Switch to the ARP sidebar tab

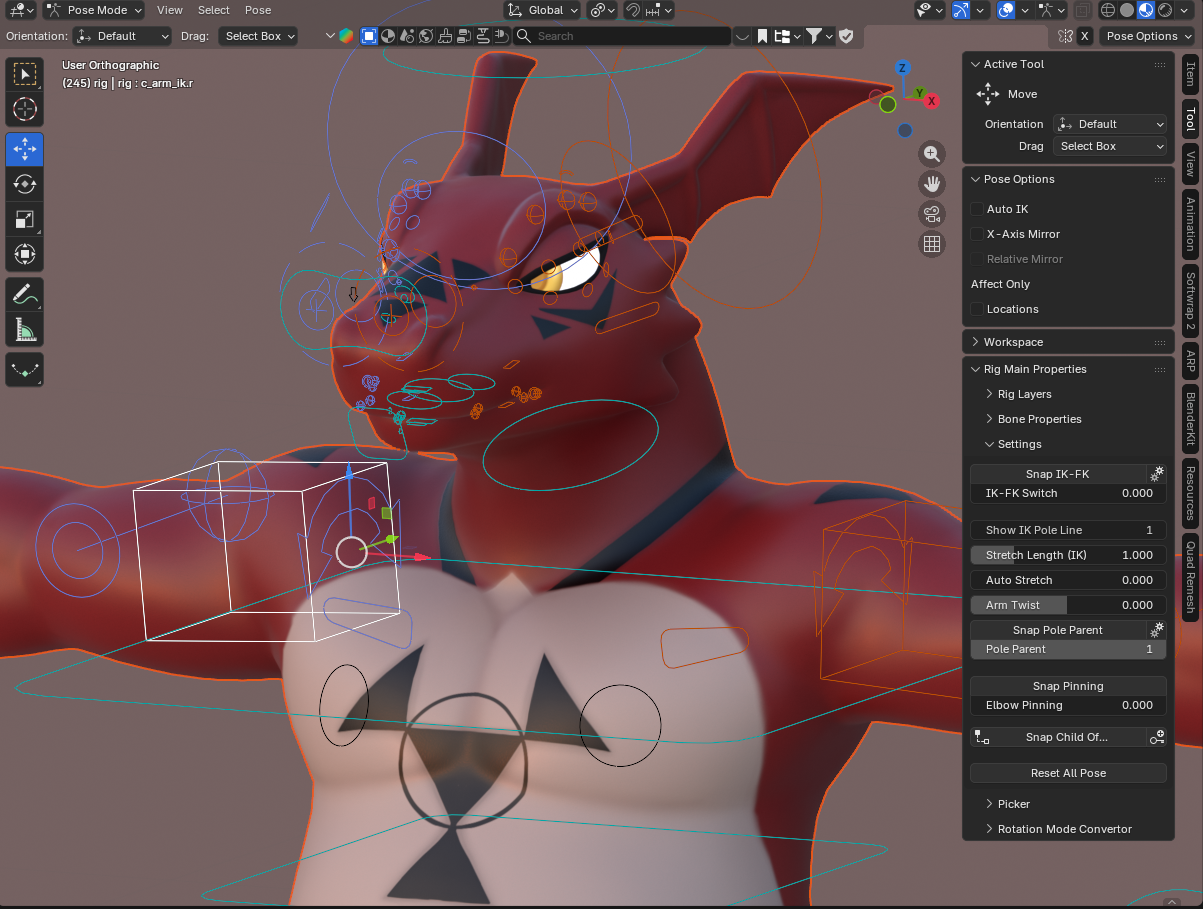[x=1190, y=360]
